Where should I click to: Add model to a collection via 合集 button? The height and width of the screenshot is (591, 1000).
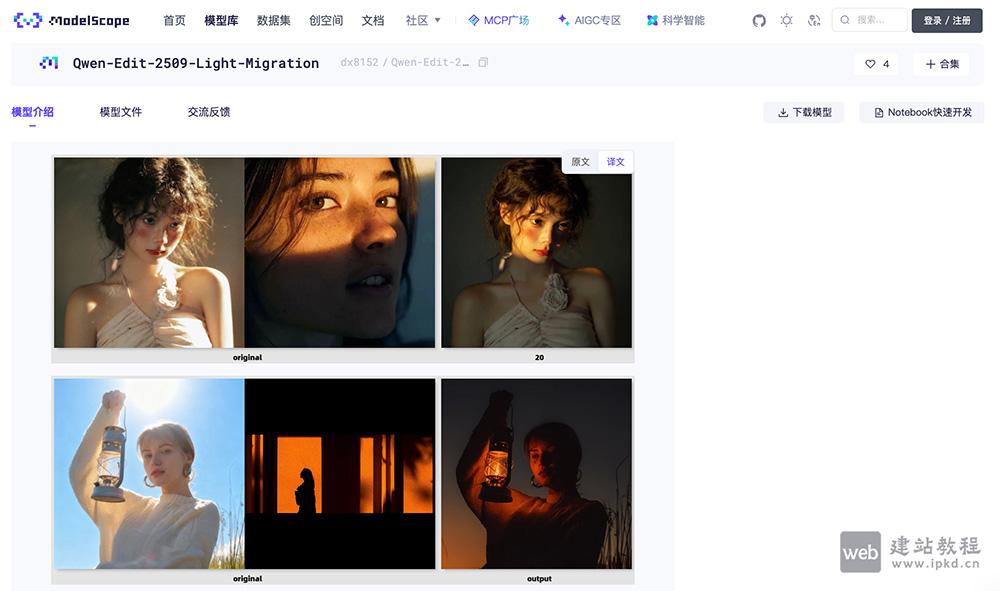(x=940, y=63)
